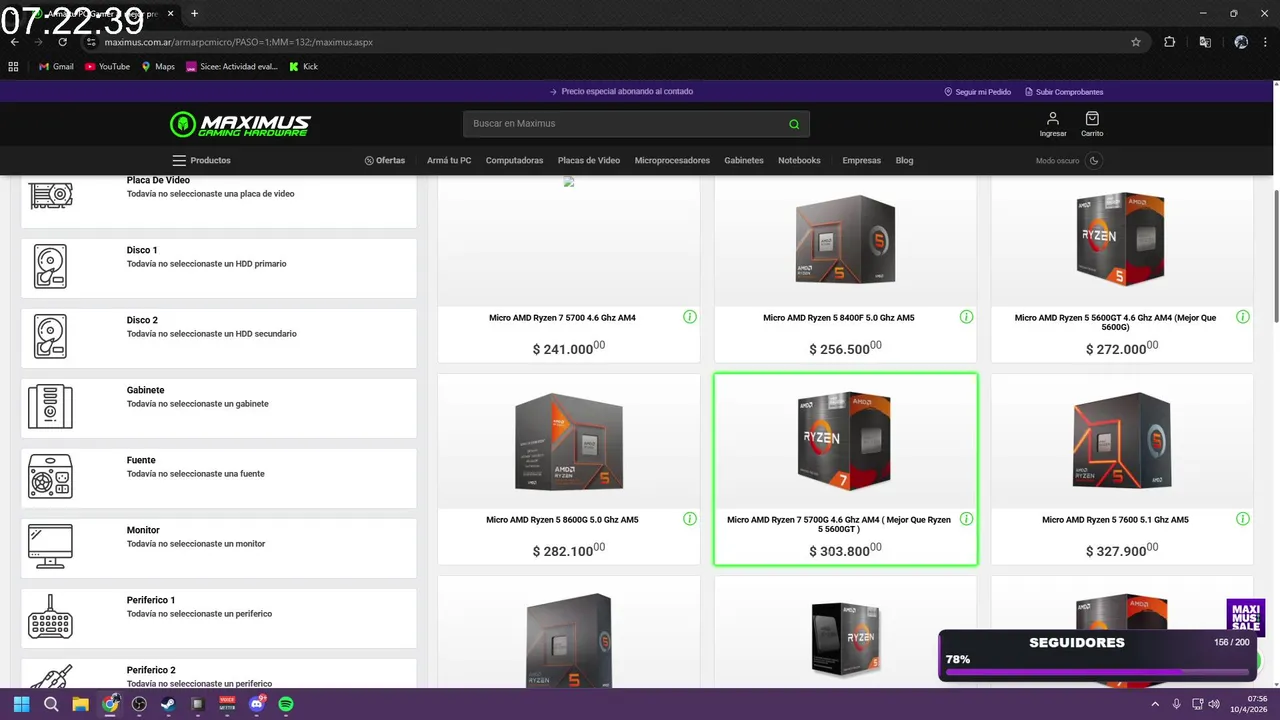Open Armá tu PC menu item

click(449, 160)
